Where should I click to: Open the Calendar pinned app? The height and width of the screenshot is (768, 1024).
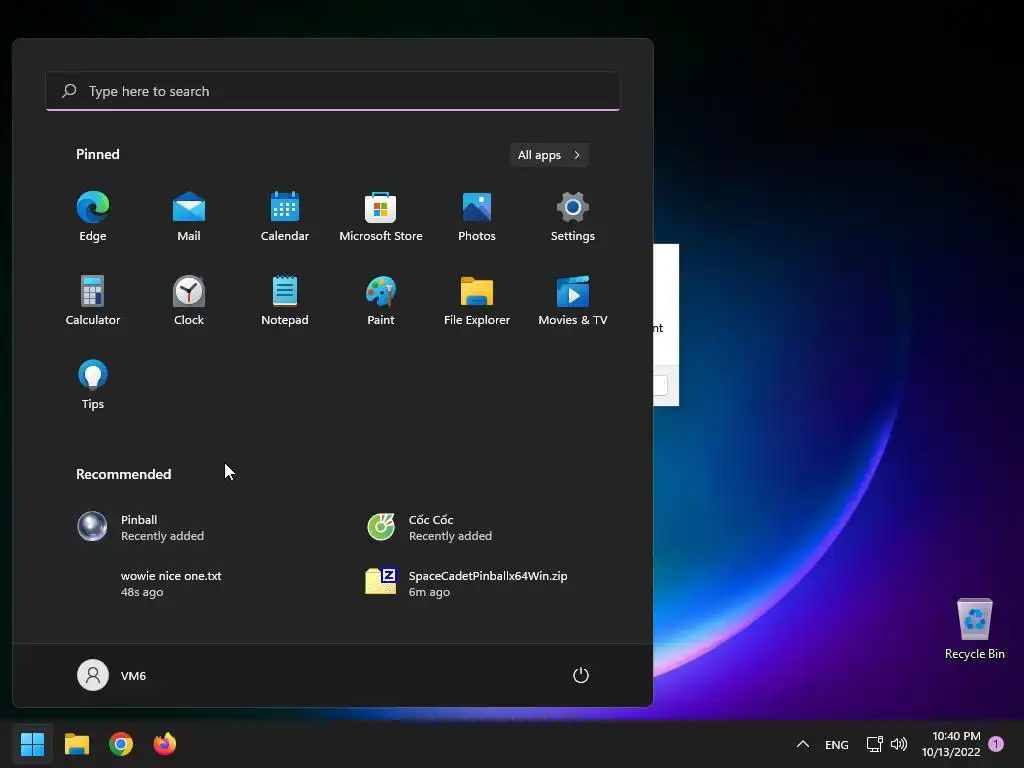[x=285, y=217]
